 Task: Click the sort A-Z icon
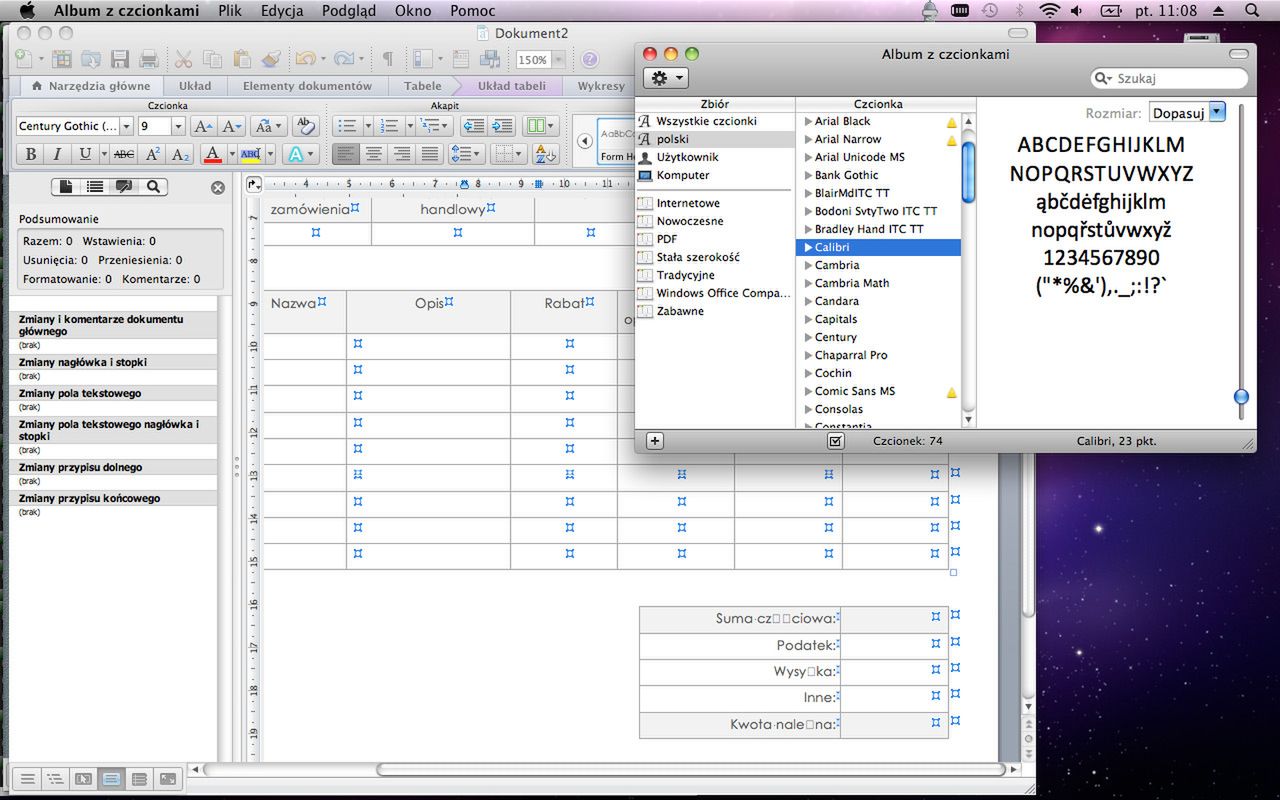(x=544, y=154)
